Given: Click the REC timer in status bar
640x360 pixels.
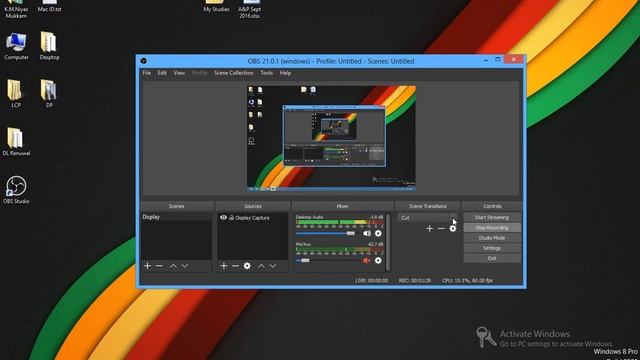Looking at the screenshot, I should 415,280.
